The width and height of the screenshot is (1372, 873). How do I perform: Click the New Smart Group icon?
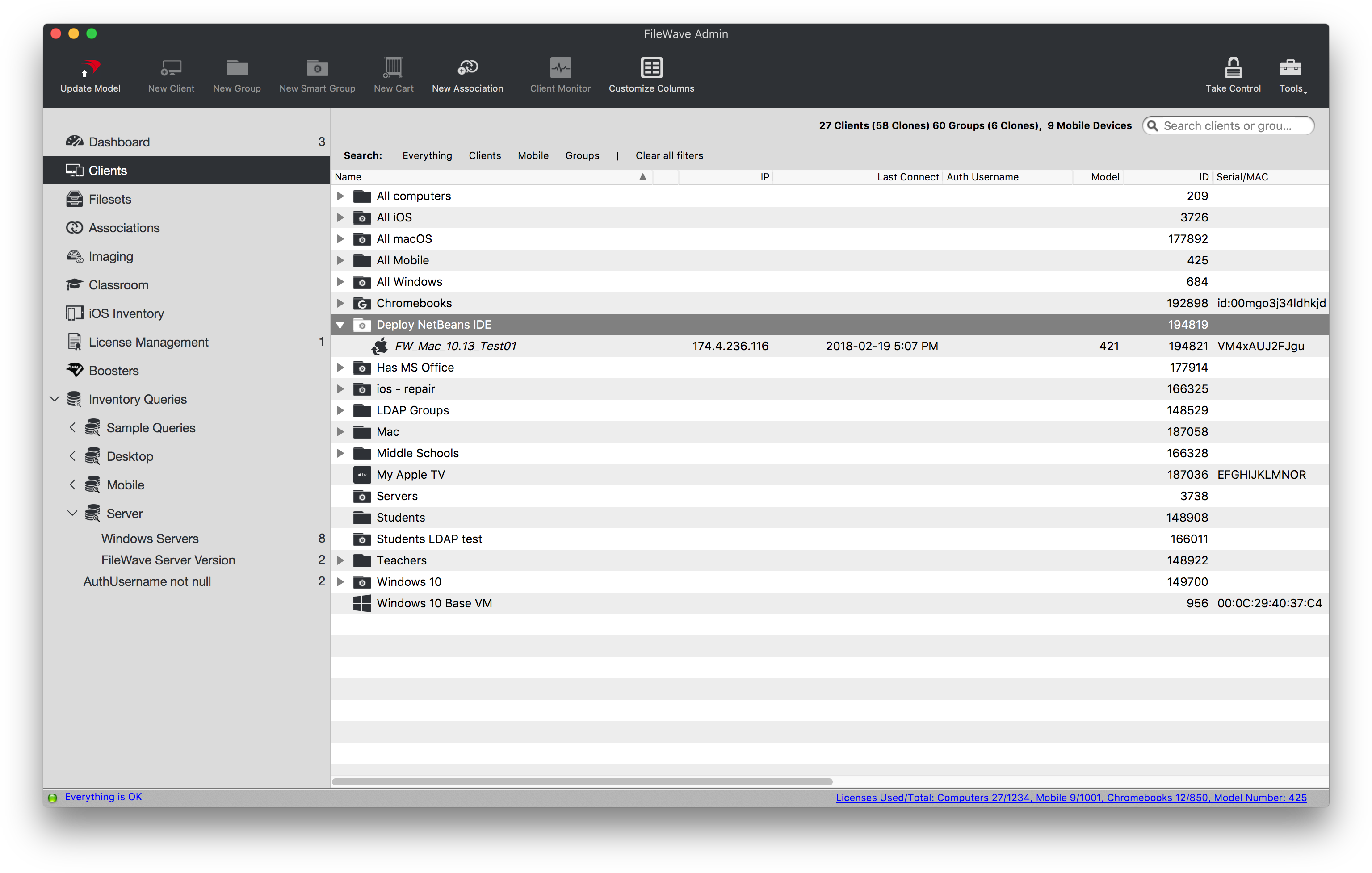pyautogui.click(x=317, y=68)
